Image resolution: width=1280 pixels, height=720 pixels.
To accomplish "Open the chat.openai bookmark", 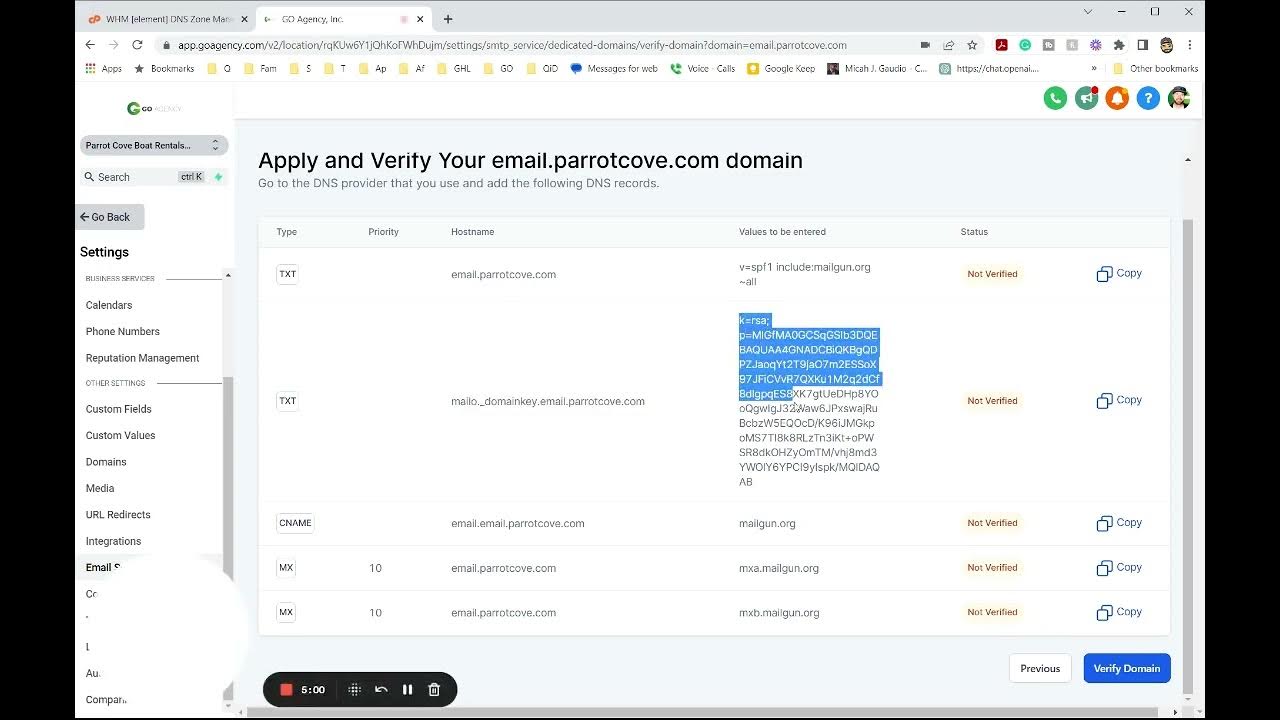I will (989, 69).
